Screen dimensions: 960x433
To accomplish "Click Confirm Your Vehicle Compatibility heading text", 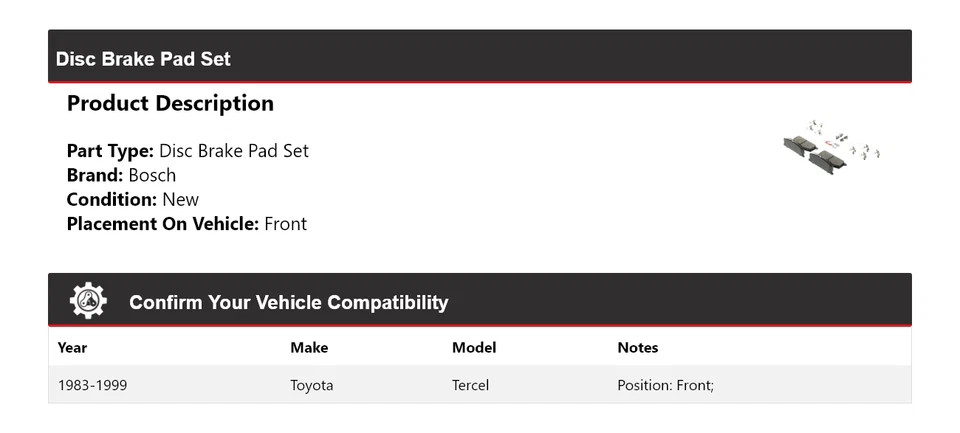I will 288,302.
